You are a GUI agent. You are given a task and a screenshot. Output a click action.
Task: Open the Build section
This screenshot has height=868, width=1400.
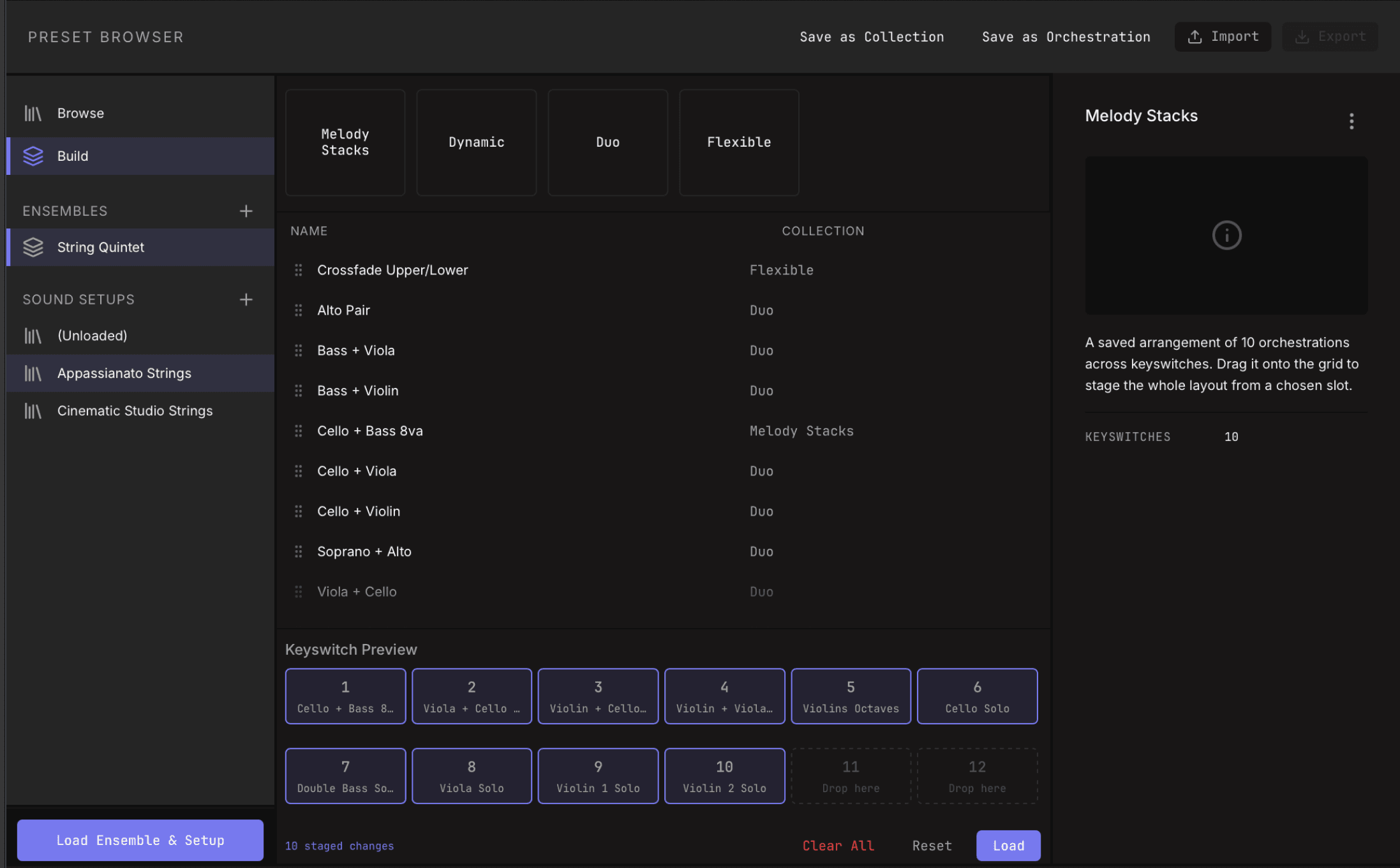click(x=140, y=156)
